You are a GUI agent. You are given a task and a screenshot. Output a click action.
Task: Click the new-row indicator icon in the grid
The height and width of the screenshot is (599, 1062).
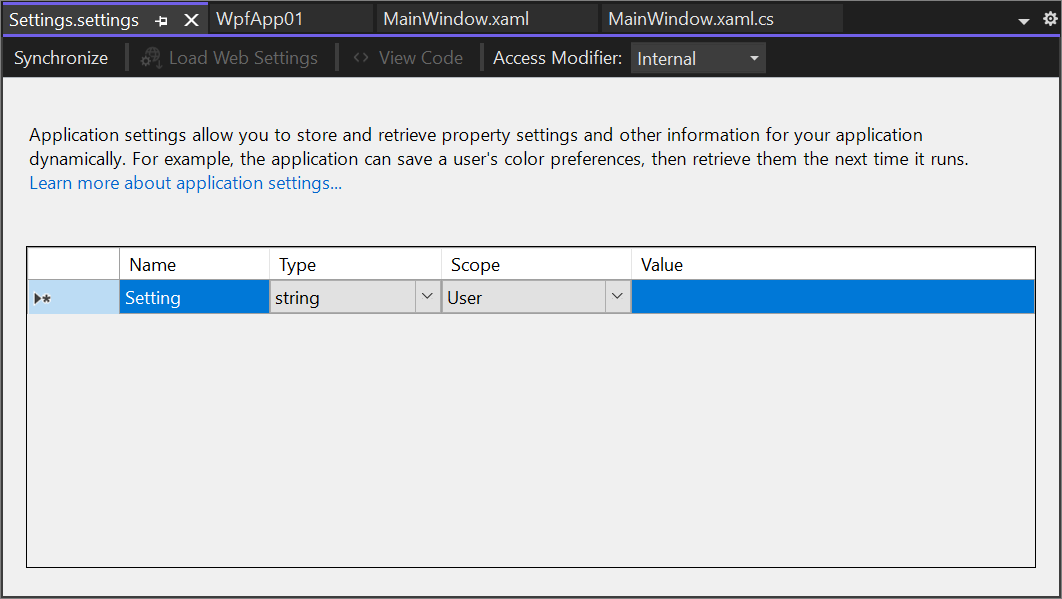coord(40,297)
